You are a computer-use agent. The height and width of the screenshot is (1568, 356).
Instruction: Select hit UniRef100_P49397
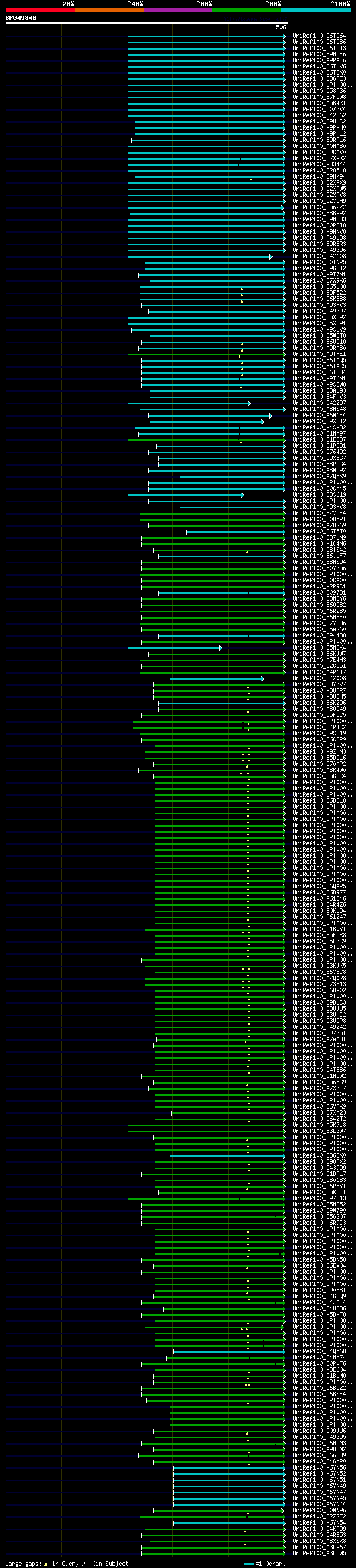click(319, 311)
